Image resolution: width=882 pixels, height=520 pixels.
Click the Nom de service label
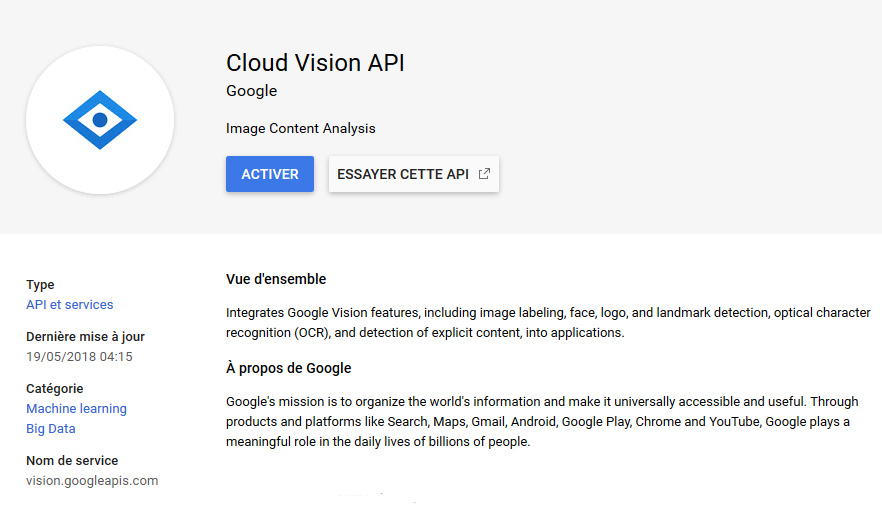pyautogui.click(x=72, y=460)
